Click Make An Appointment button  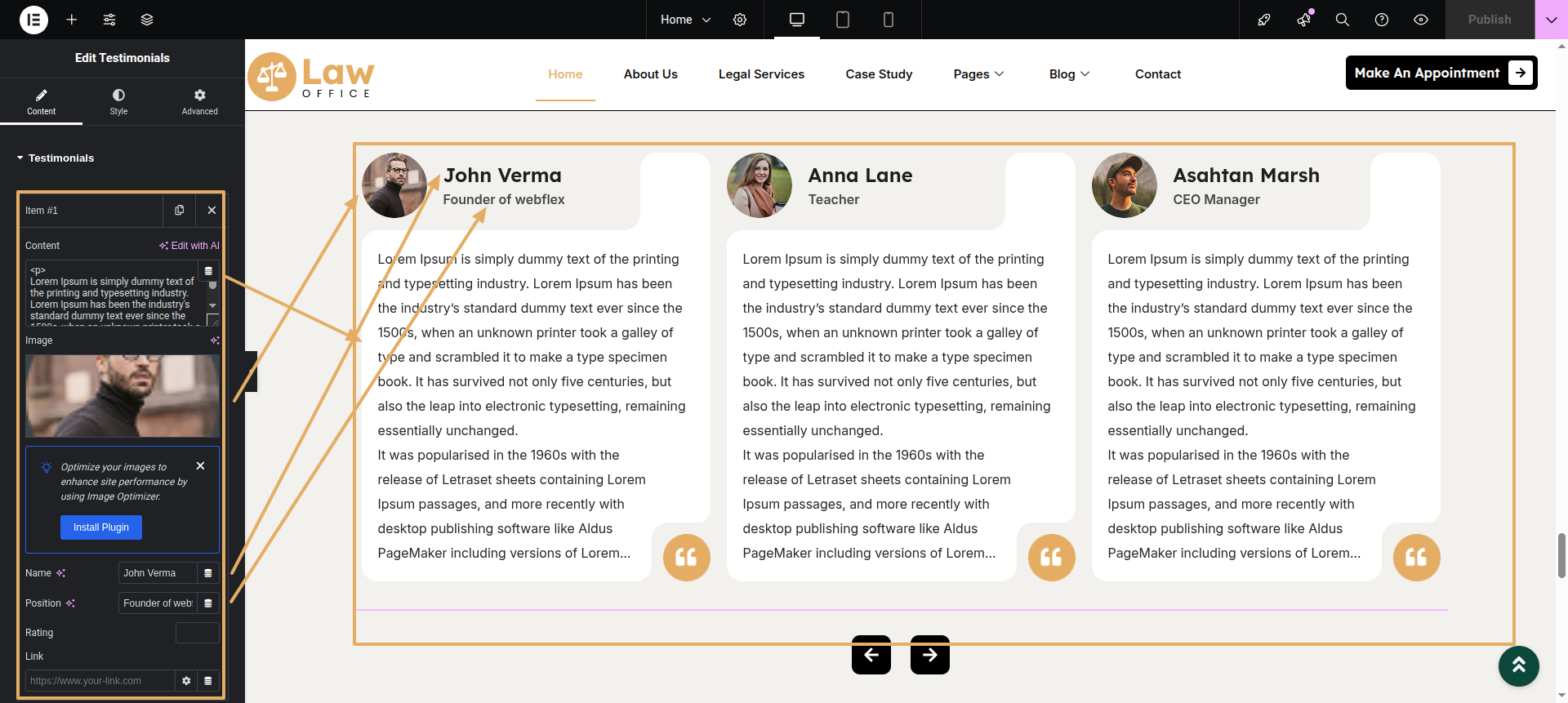1441,73
